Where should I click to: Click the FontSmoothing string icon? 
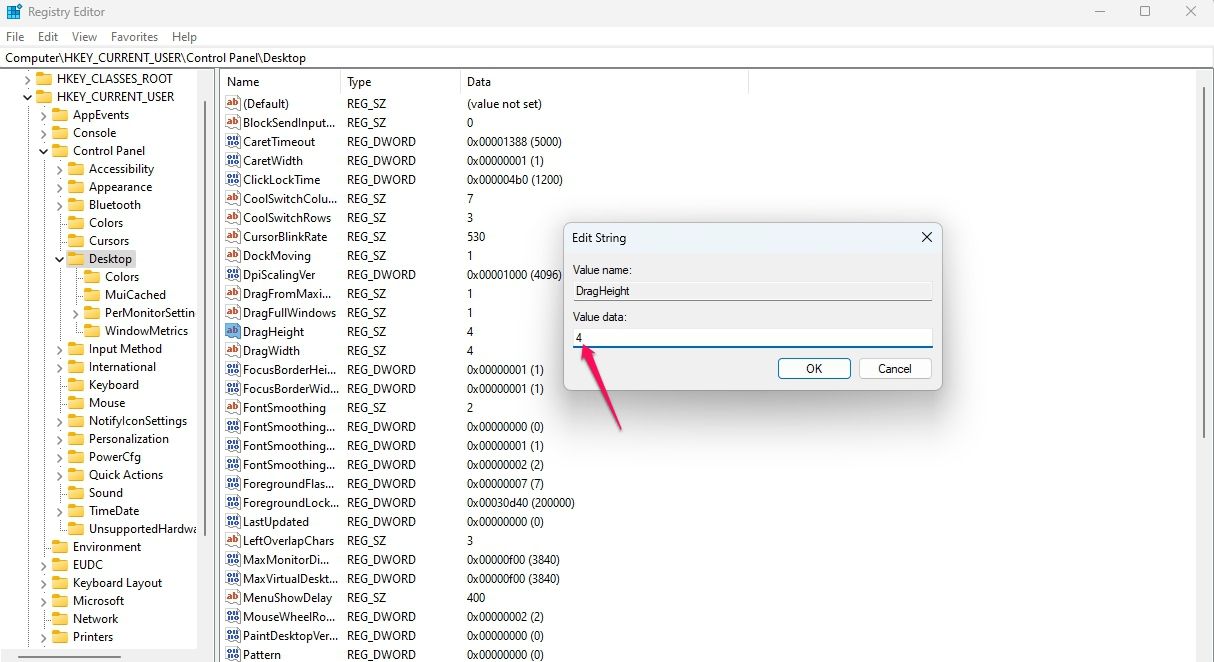[233, 408]
